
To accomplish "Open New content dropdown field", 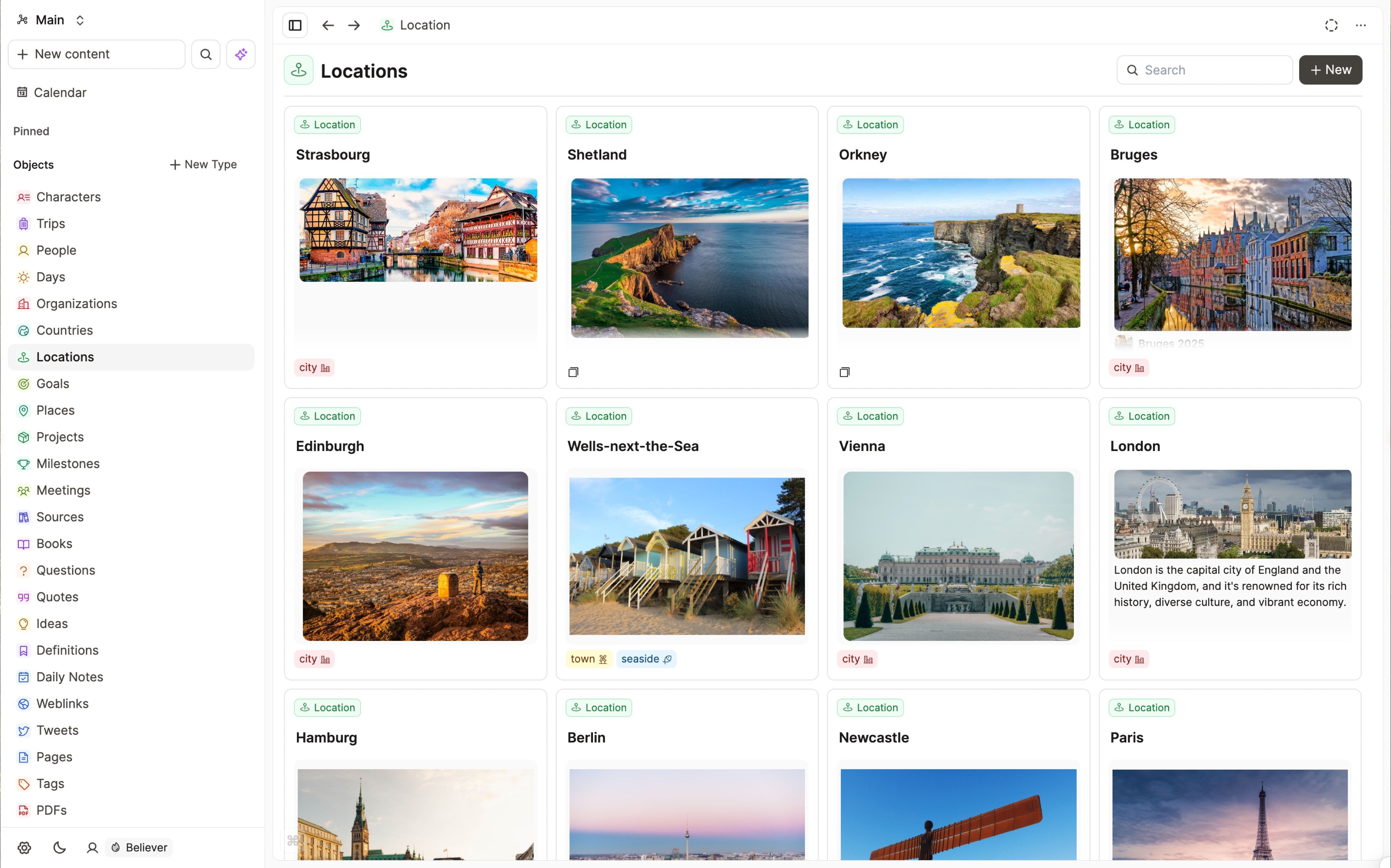I will (x=96, y=54).
